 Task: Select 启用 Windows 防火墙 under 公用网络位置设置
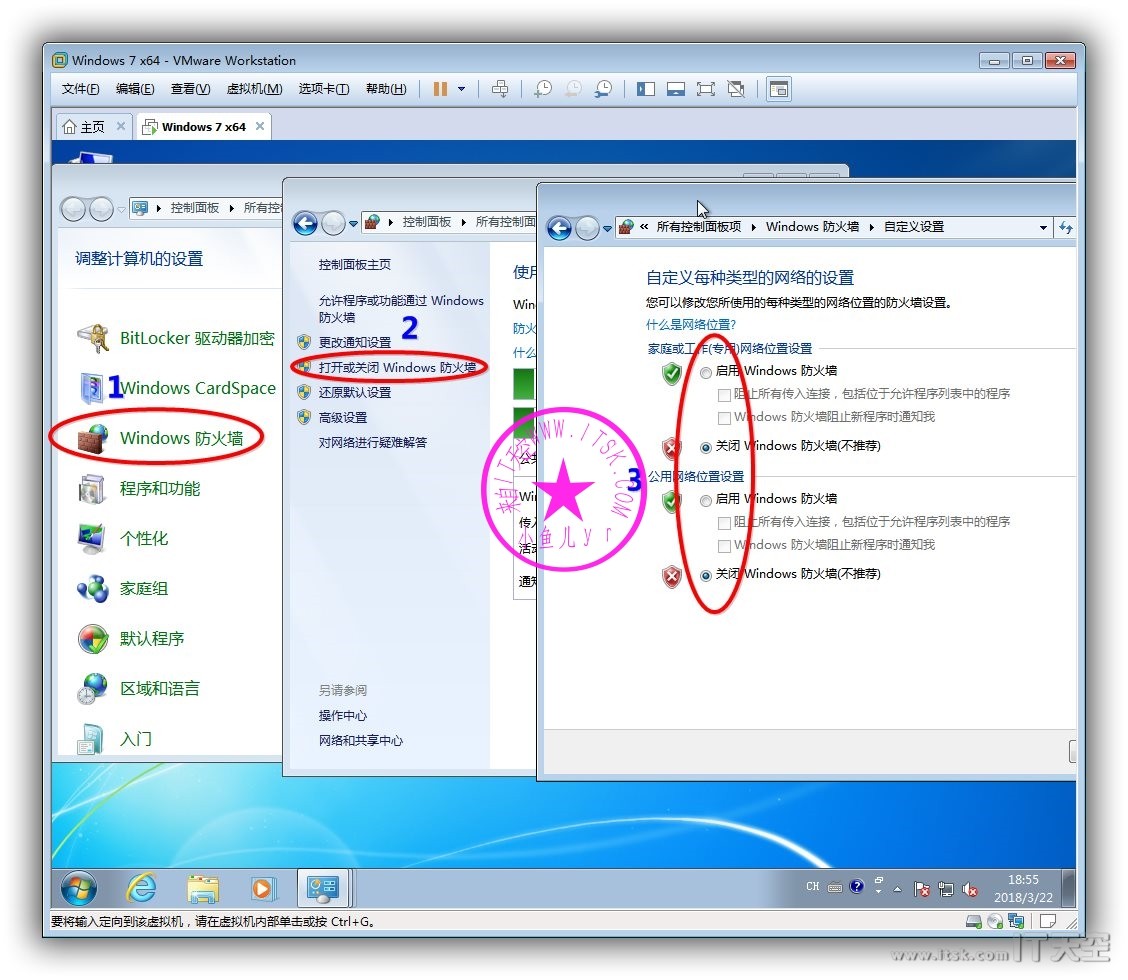point(707,500)
